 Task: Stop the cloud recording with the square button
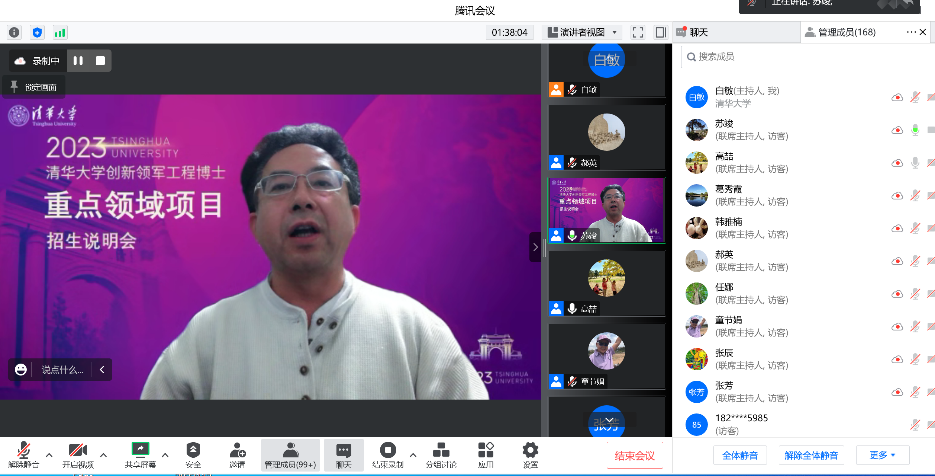[100, 60]
